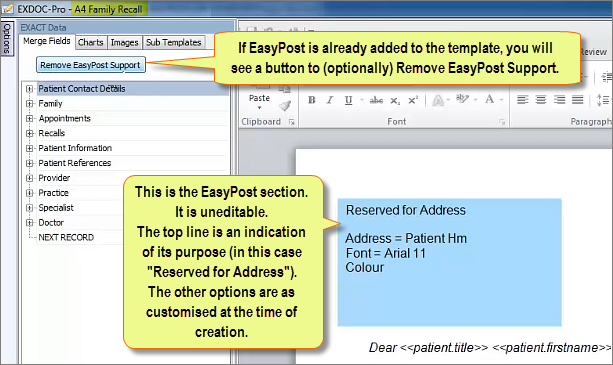Select the Recalls tree item
Screen dimensions: 613x365
52,133
